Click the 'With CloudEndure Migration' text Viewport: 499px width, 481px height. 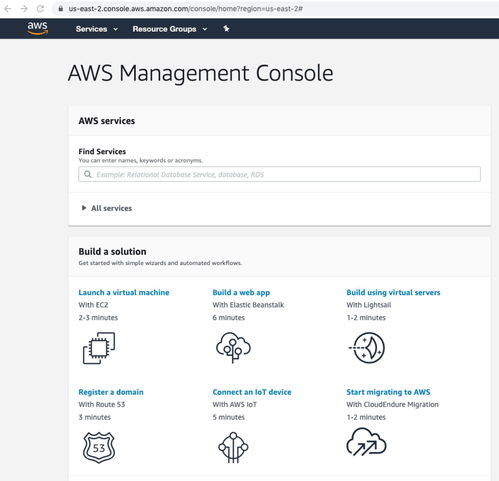click(x=393, y=405)
